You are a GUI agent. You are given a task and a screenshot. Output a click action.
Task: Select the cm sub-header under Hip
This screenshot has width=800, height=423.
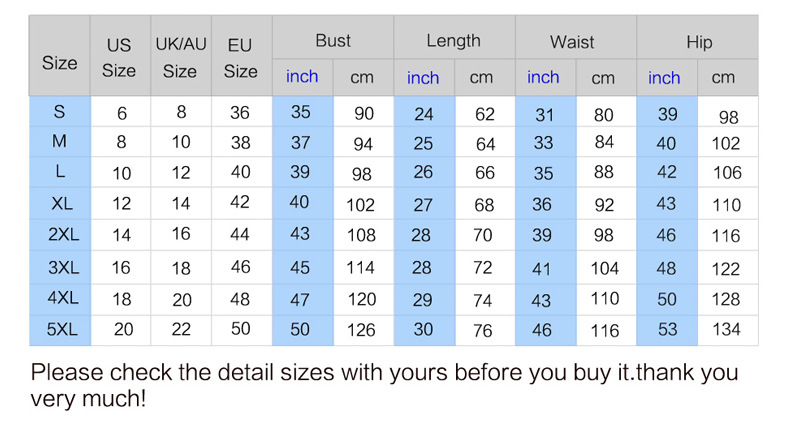click(723, 77)
